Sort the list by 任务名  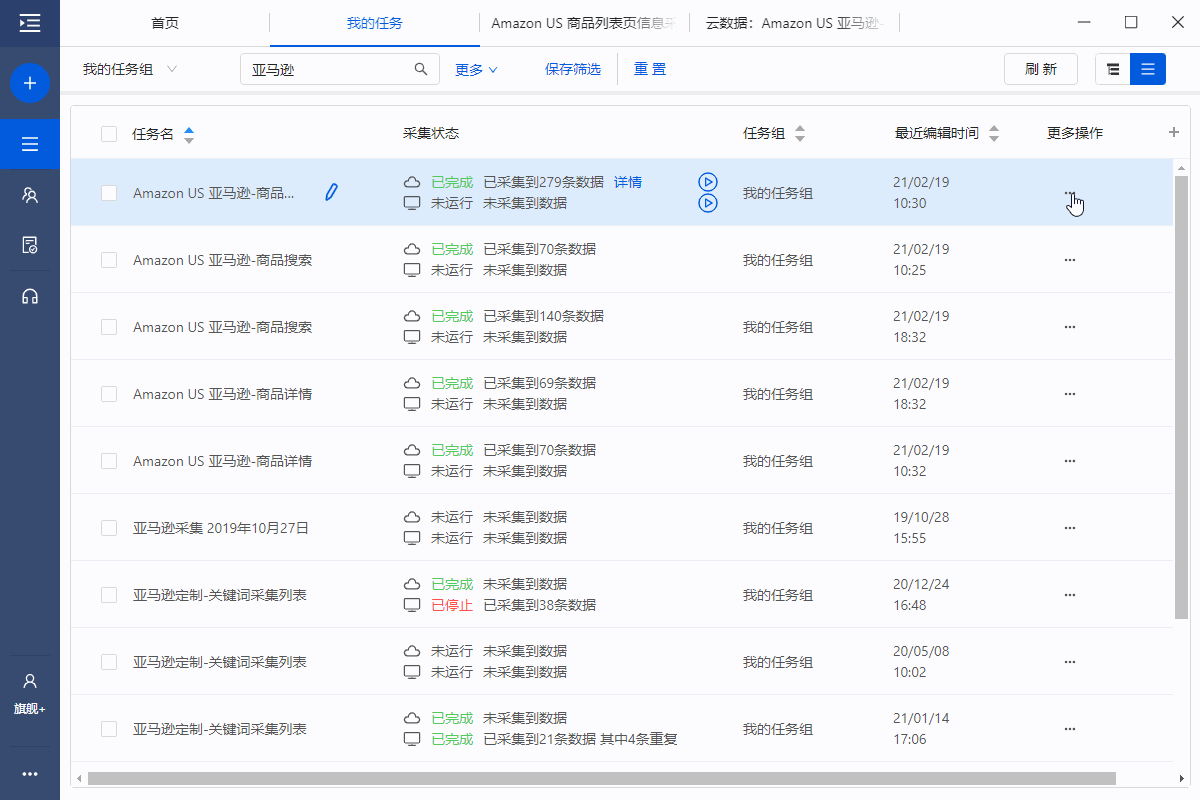(x=189, y=134)
